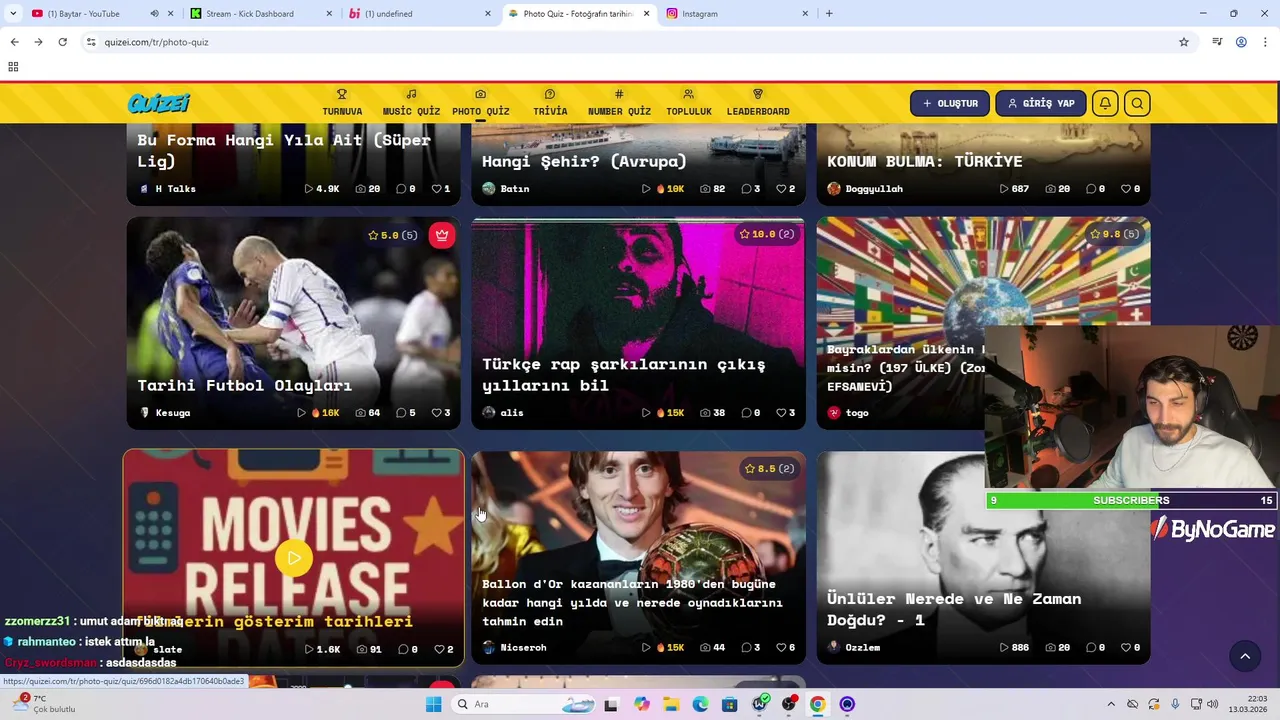Open author Ozzlem profile
The height and width of the screenshot is (720, 1280).
tap(854, 647)
